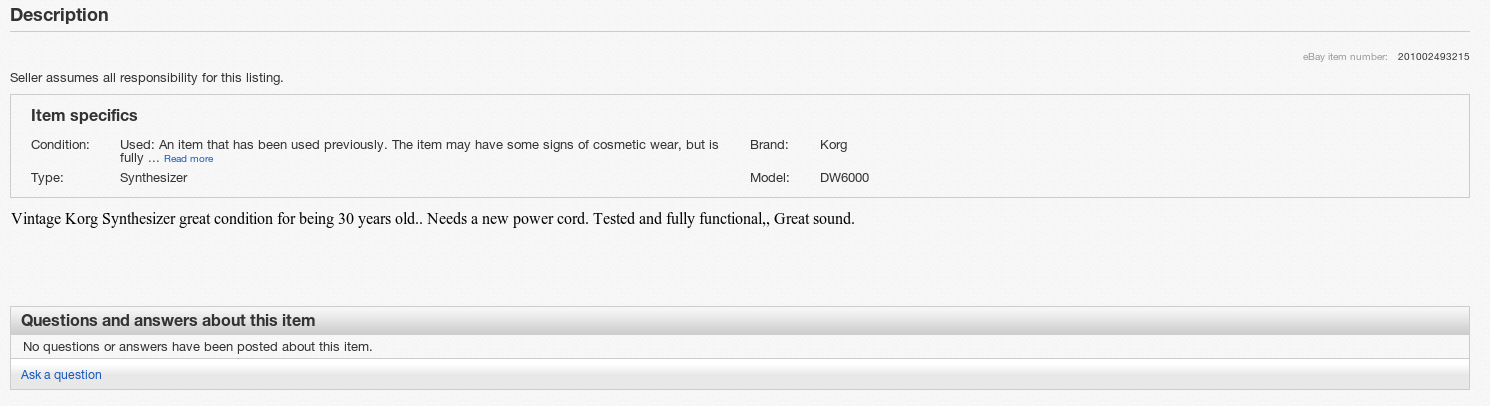Open the Ask a question link
This screenshot has height=406, width=1490.
61,375
